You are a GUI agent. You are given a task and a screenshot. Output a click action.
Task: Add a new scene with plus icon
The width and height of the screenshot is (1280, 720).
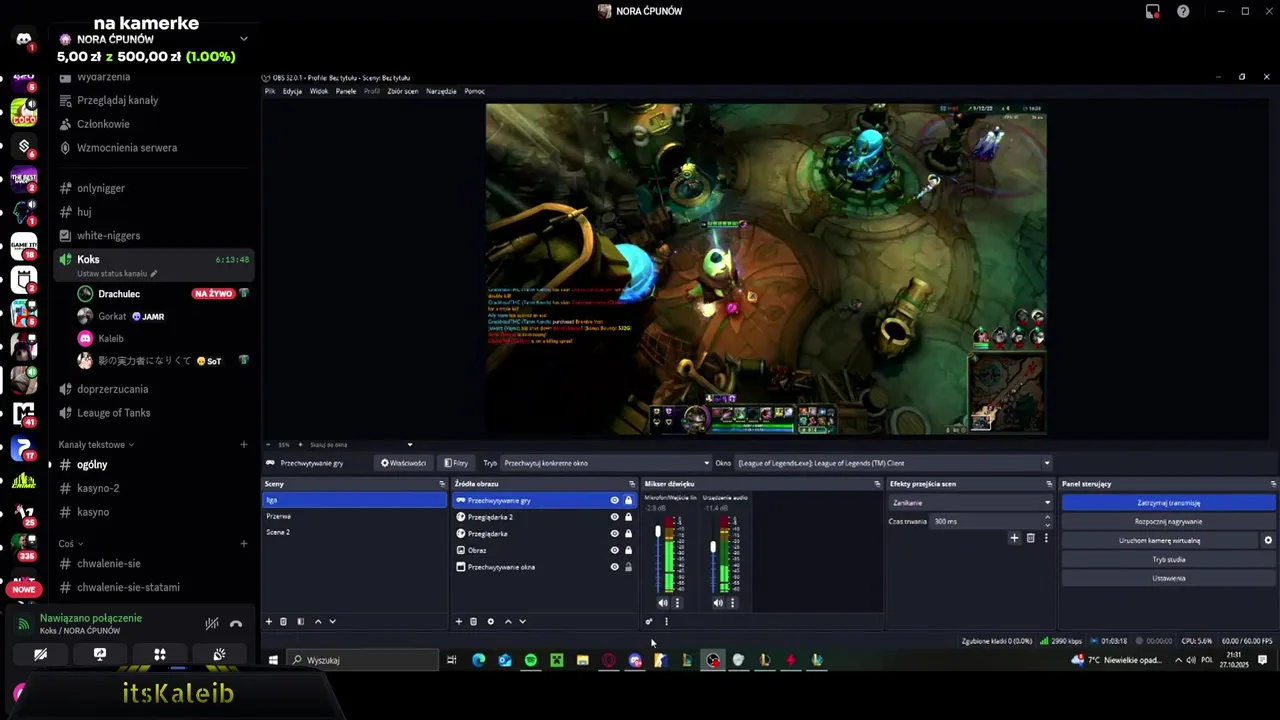click(x=268, y=621)
